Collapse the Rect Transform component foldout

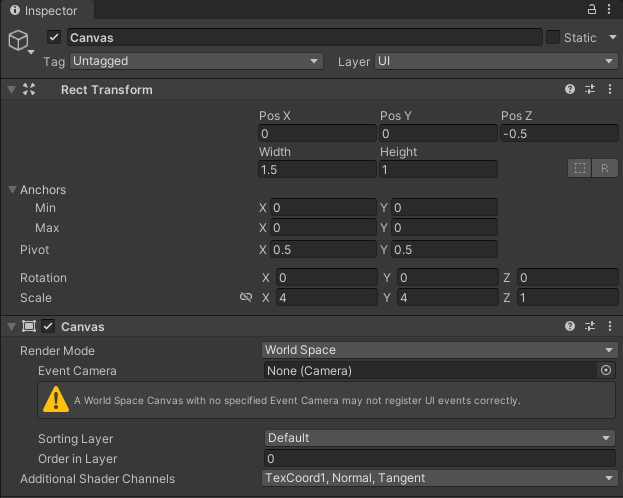pyautogui.click(x=12, y=89)
